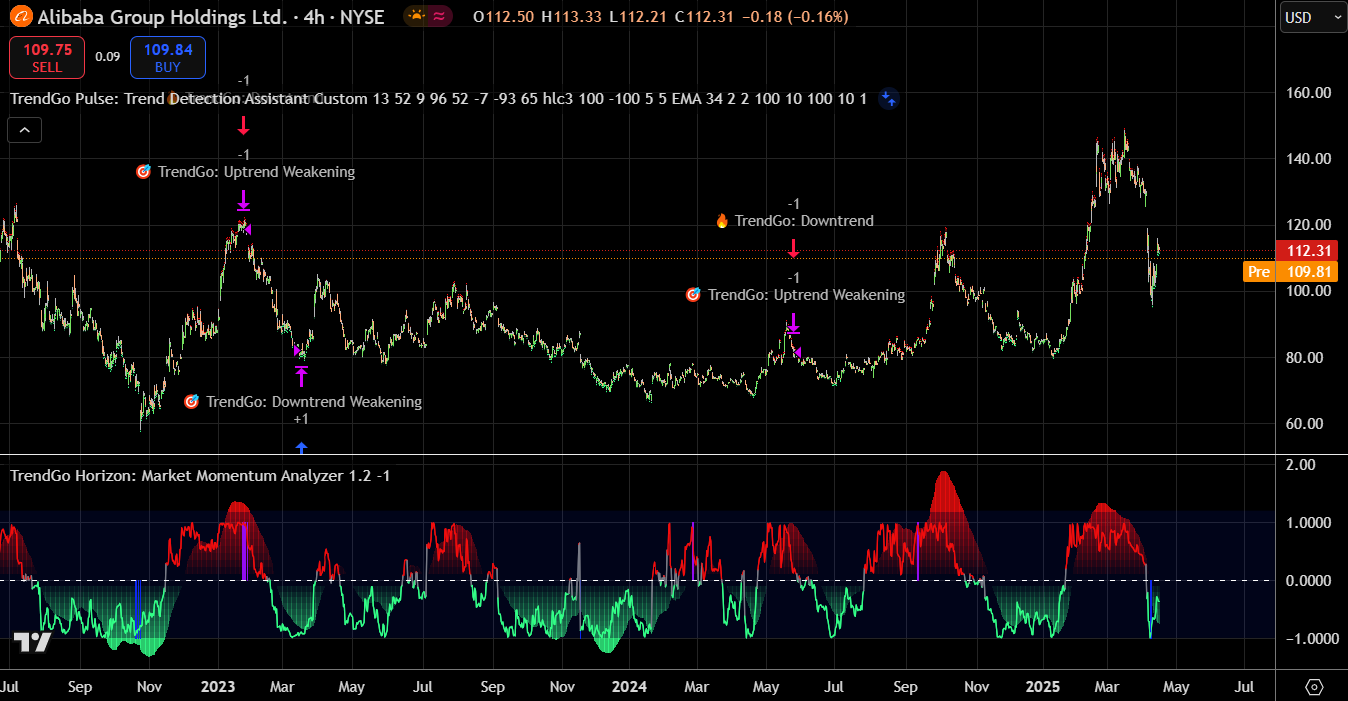This screenshot has height=701, width=1348.
Task: Click the 112.31 current price label
Action: pos(1307,251)
